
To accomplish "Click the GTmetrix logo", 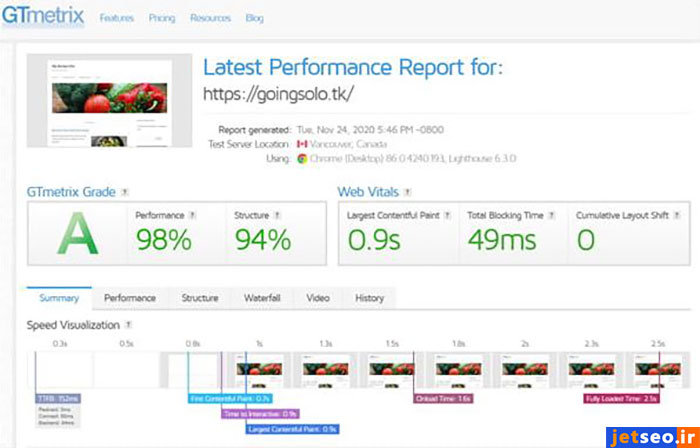I will click(x=44, y=18).
